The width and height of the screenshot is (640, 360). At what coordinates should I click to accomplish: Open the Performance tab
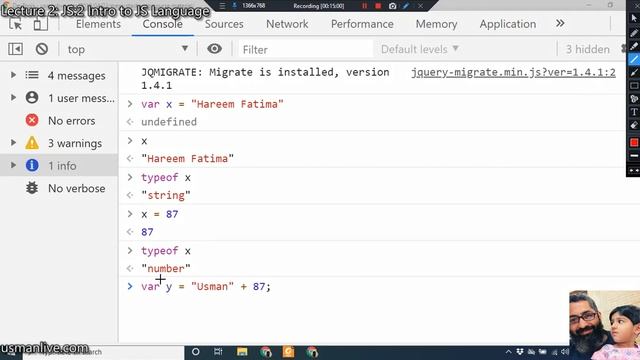pos(362,24)
